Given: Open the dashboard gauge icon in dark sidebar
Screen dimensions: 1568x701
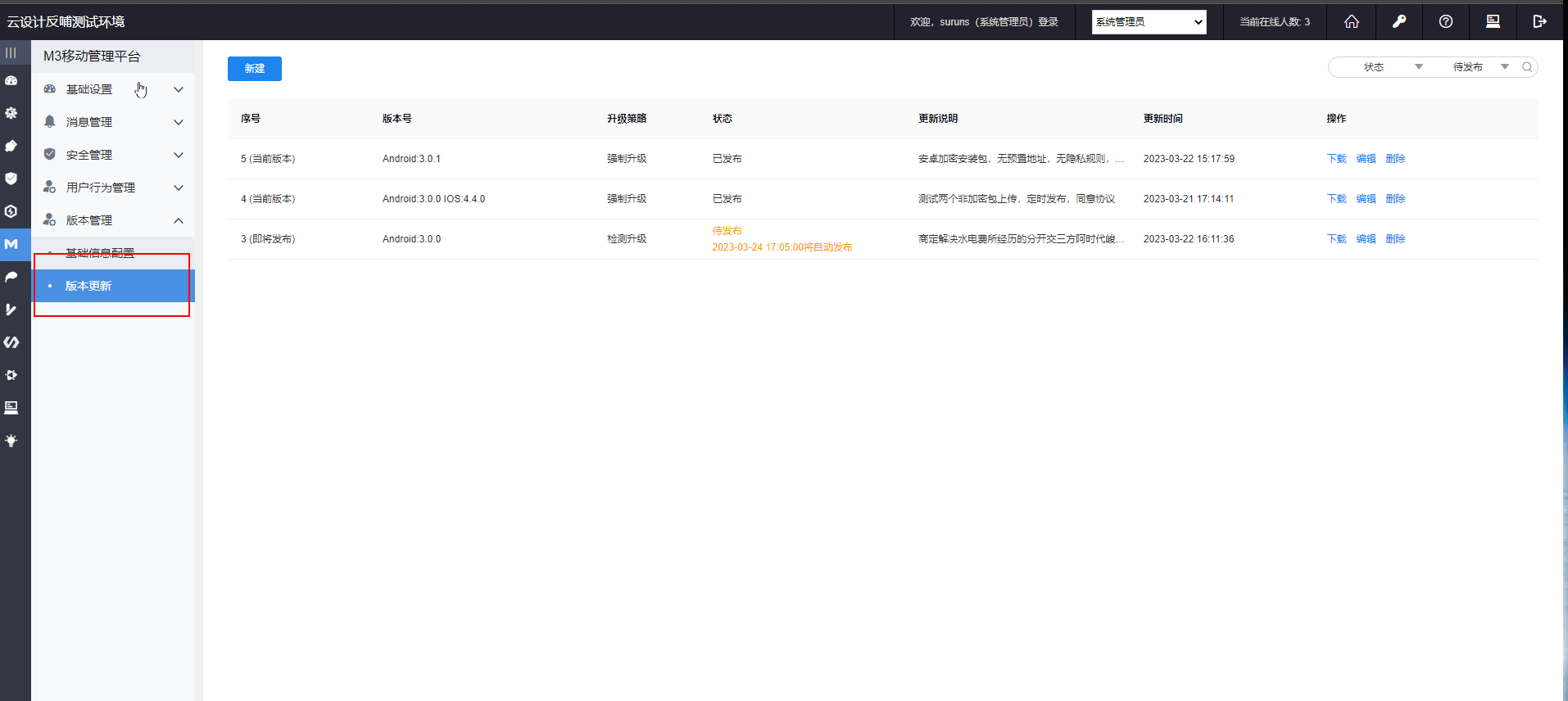Looking at the screenshot, I should (x=11, y=80).
